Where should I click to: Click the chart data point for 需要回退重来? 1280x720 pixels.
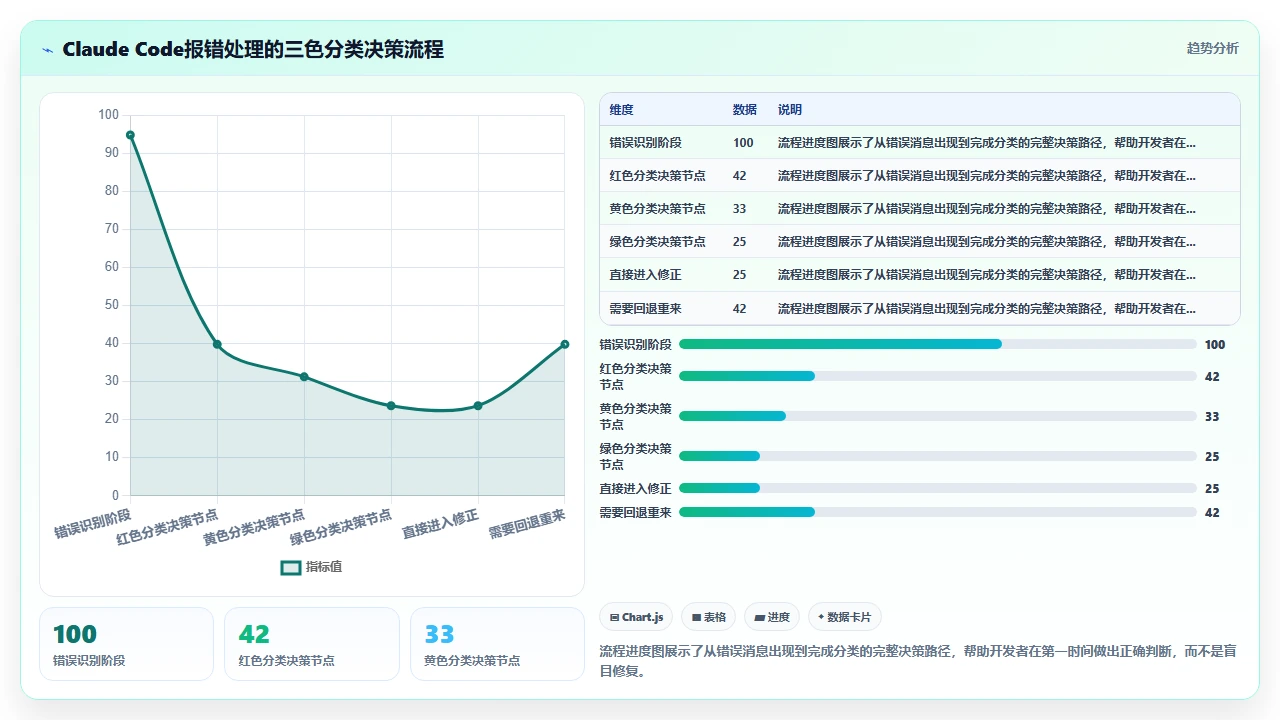click(565, 344)
